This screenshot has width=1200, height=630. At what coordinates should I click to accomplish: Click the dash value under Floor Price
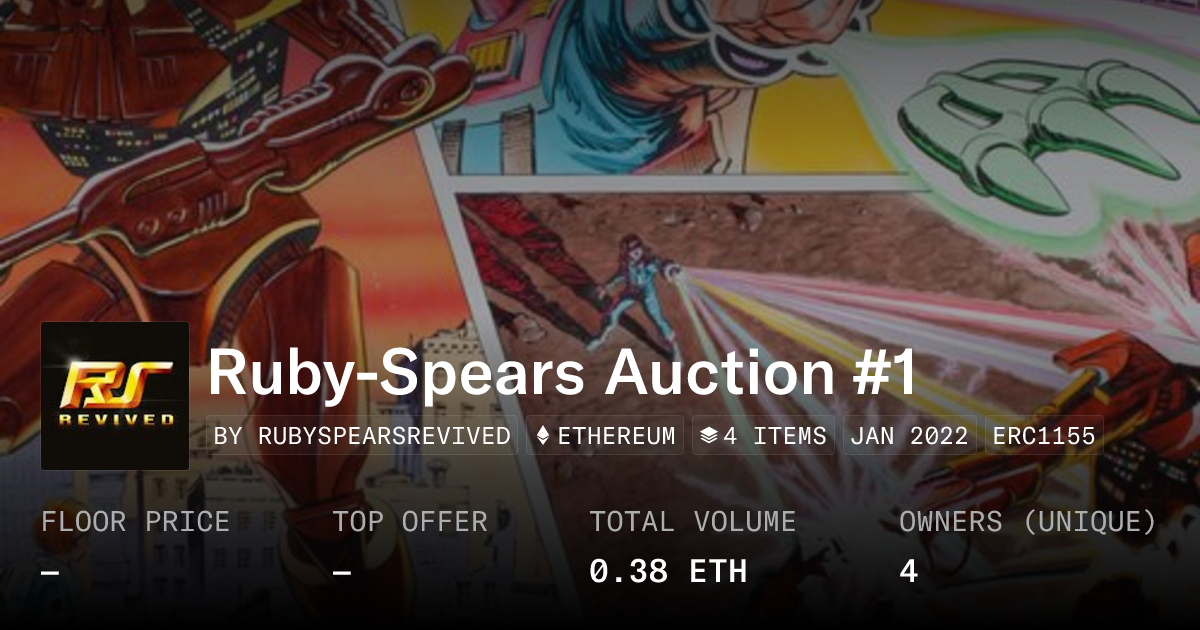tap(50, 572)
